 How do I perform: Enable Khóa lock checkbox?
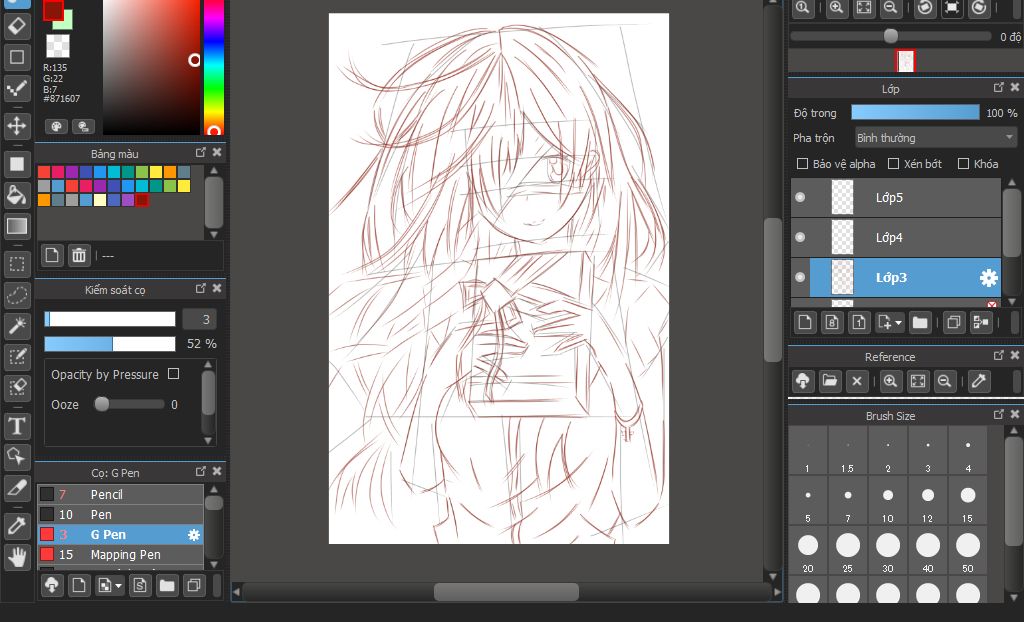pos(963,163)
